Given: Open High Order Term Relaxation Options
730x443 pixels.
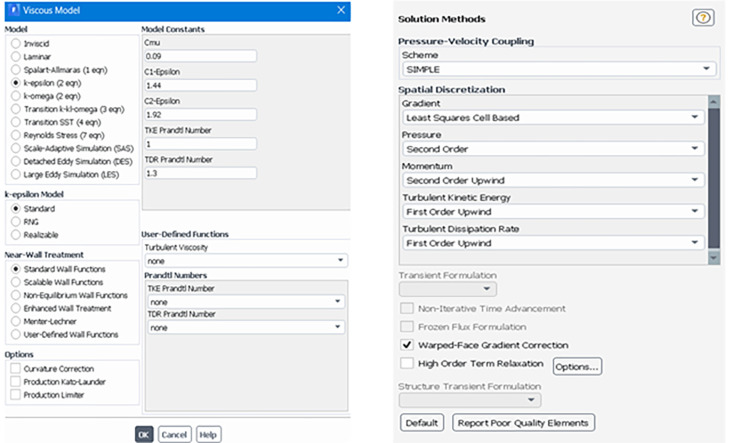Looking at the screenshot, I should (x=577, y=366).
